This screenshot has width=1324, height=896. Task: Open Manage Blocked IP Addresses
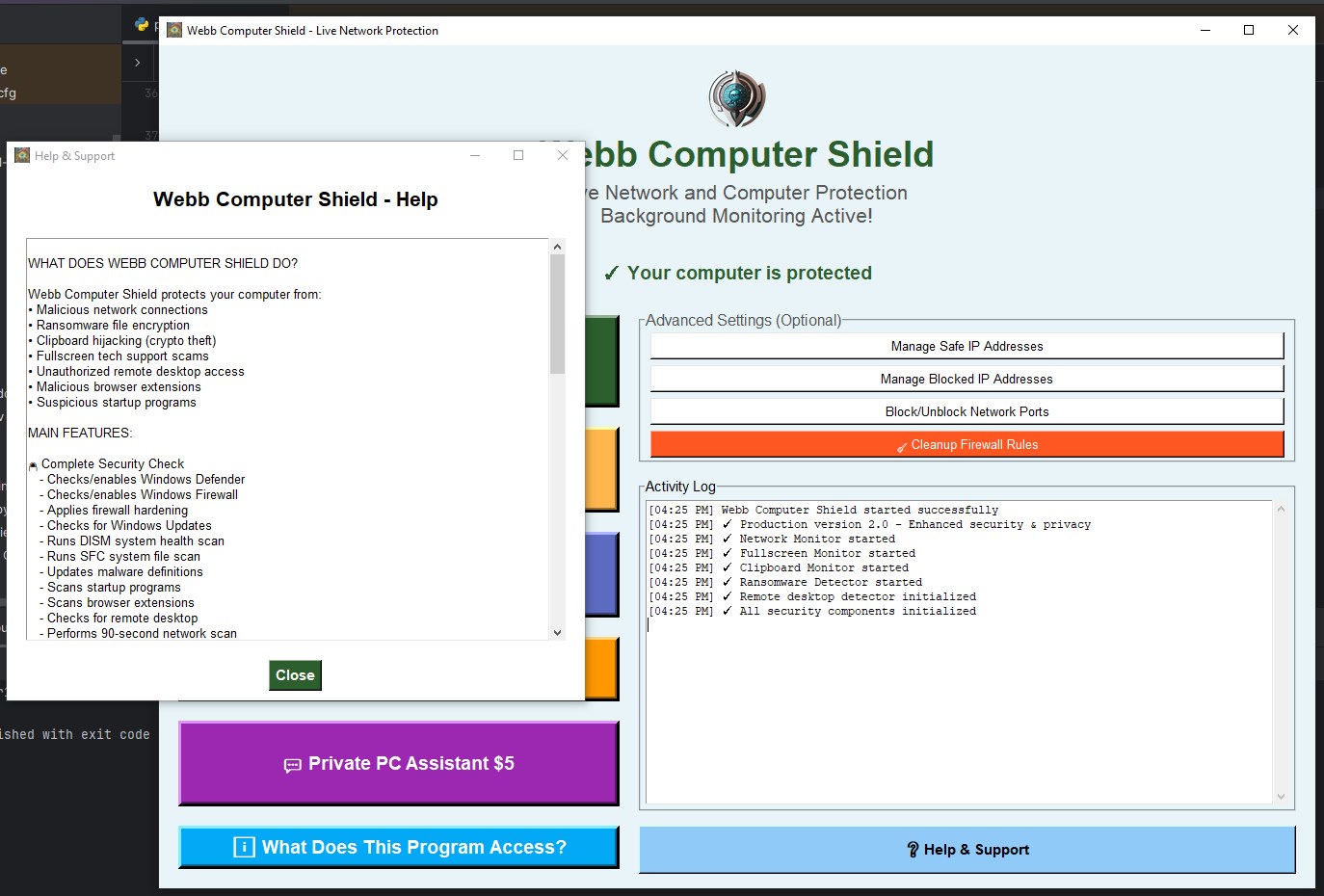pyautogui.click(x=967, y=378)
